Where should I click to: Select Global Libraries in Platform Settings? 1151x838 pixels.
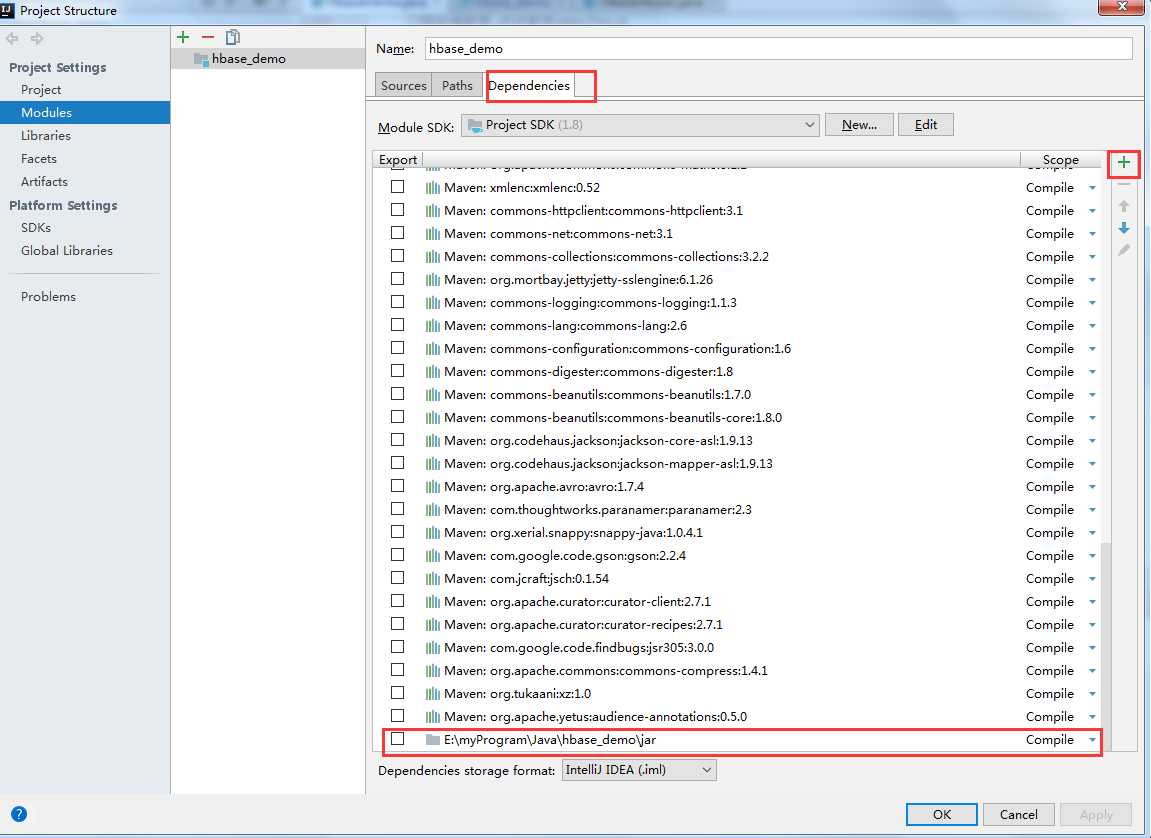tap(67, 250)
